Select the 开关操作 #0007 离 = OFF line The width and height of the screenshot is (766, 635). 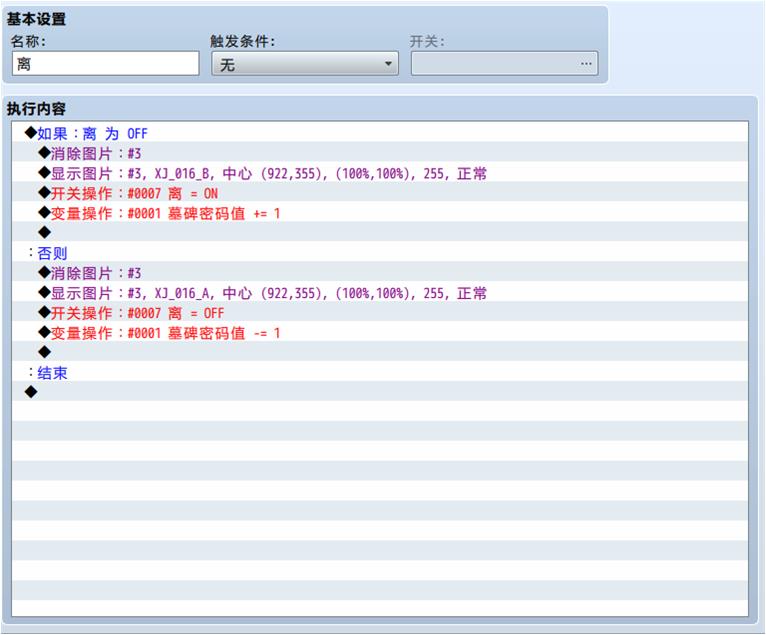pyautogui.click(x=380, y=313)
